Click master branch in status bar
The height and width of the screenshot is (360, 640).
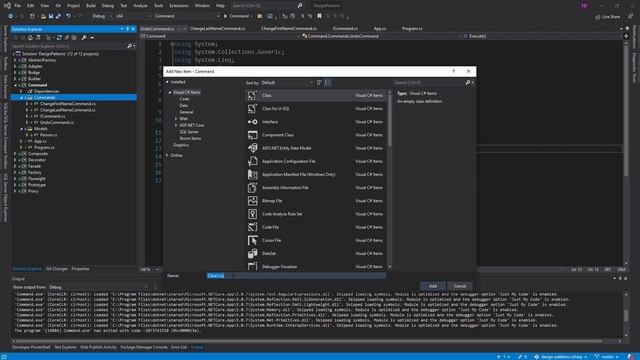[x=607, y=357]
